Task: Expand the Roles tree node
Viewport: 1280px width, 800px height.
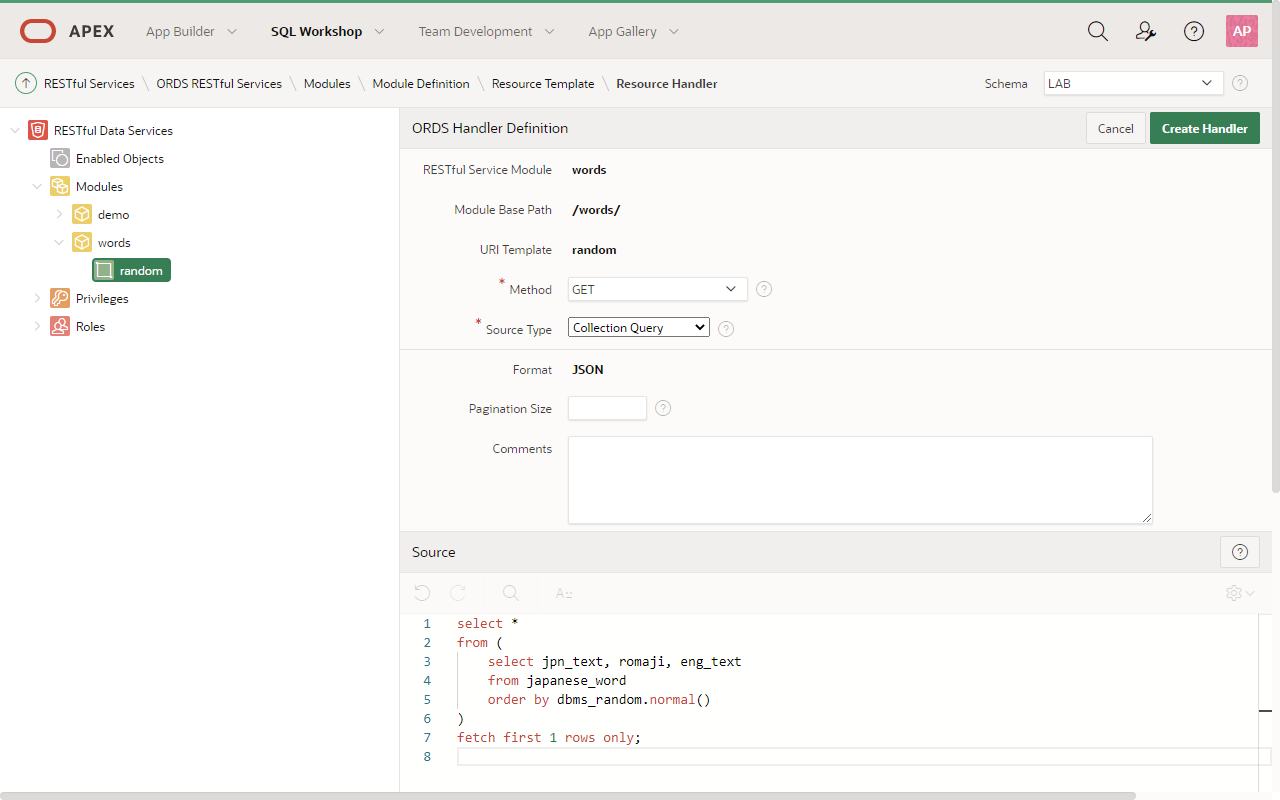Action: point(37,326)
